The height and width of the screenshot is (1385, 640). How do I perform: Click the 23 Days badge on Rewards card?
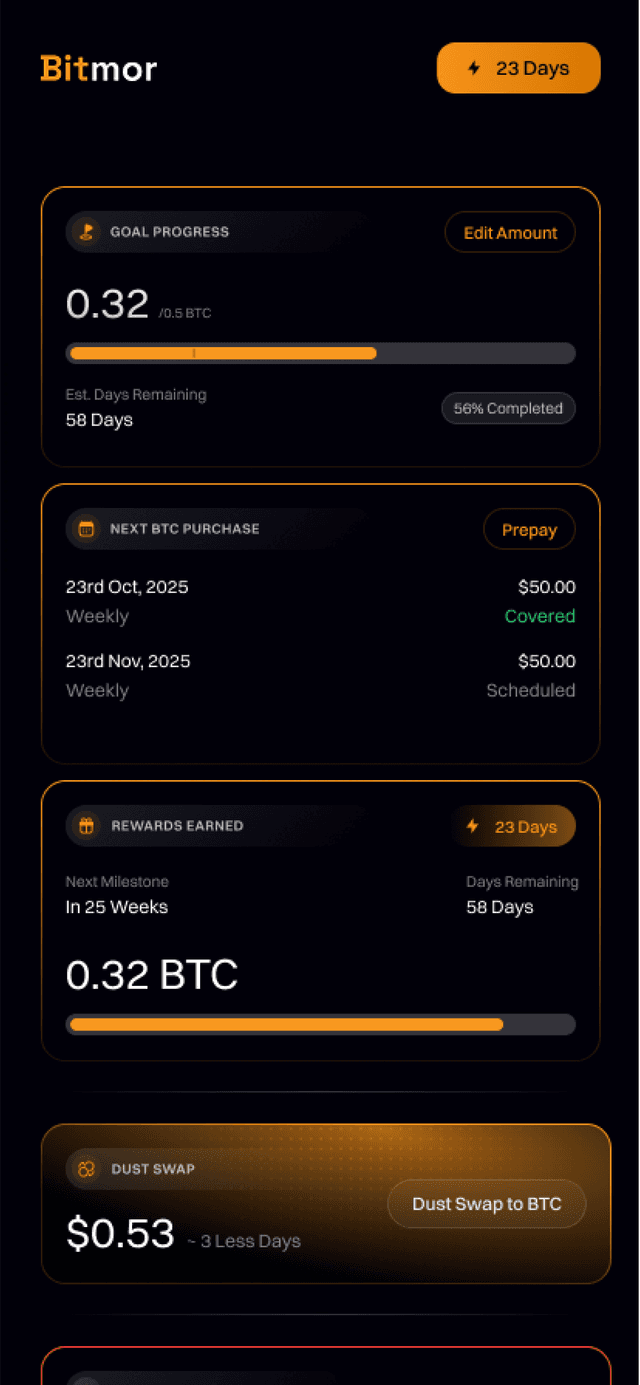(514, 826)
